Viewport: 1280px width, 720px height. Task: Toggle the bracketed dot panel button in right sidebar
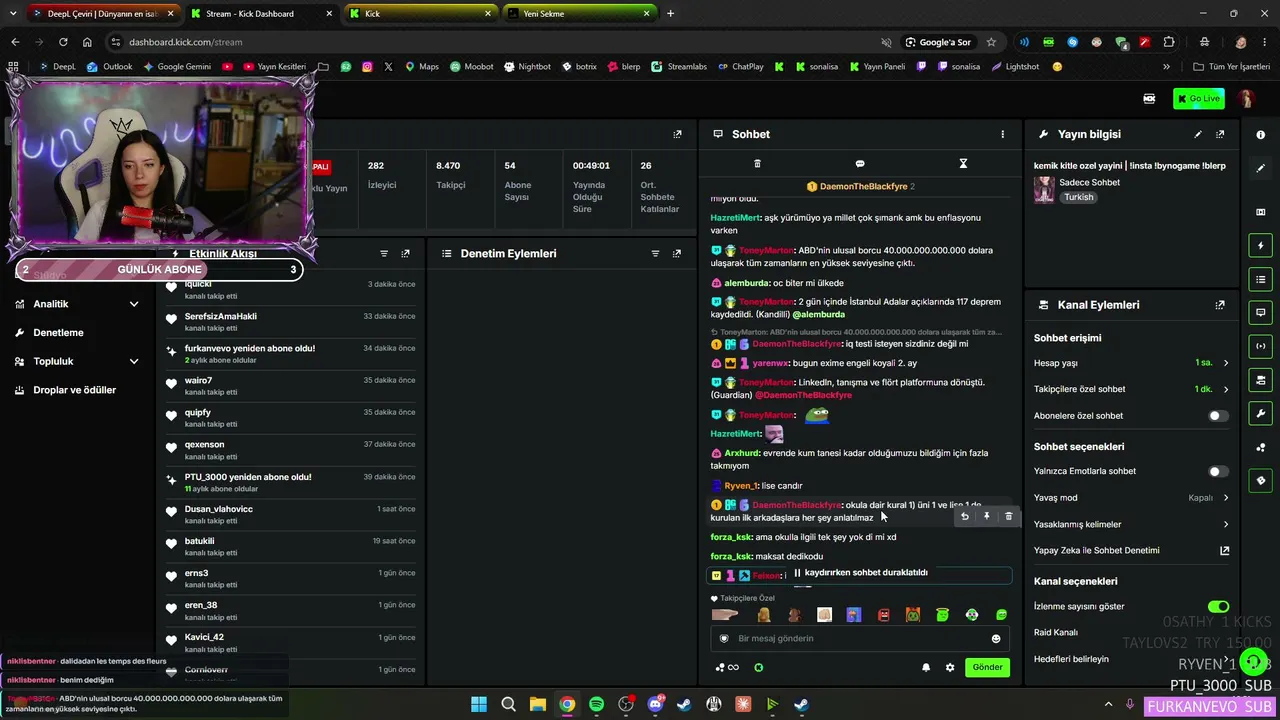(1260, 346)
